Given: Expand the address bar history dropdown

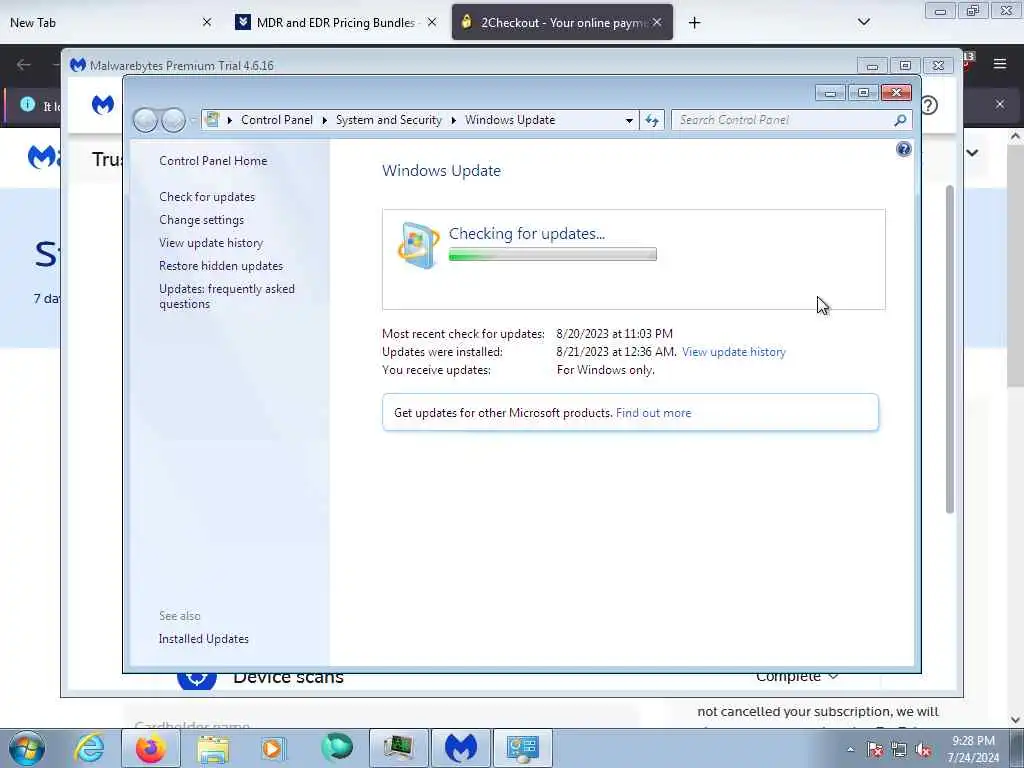Looking at the screenshot, I should pyautogui.click(x=629, y=120).
